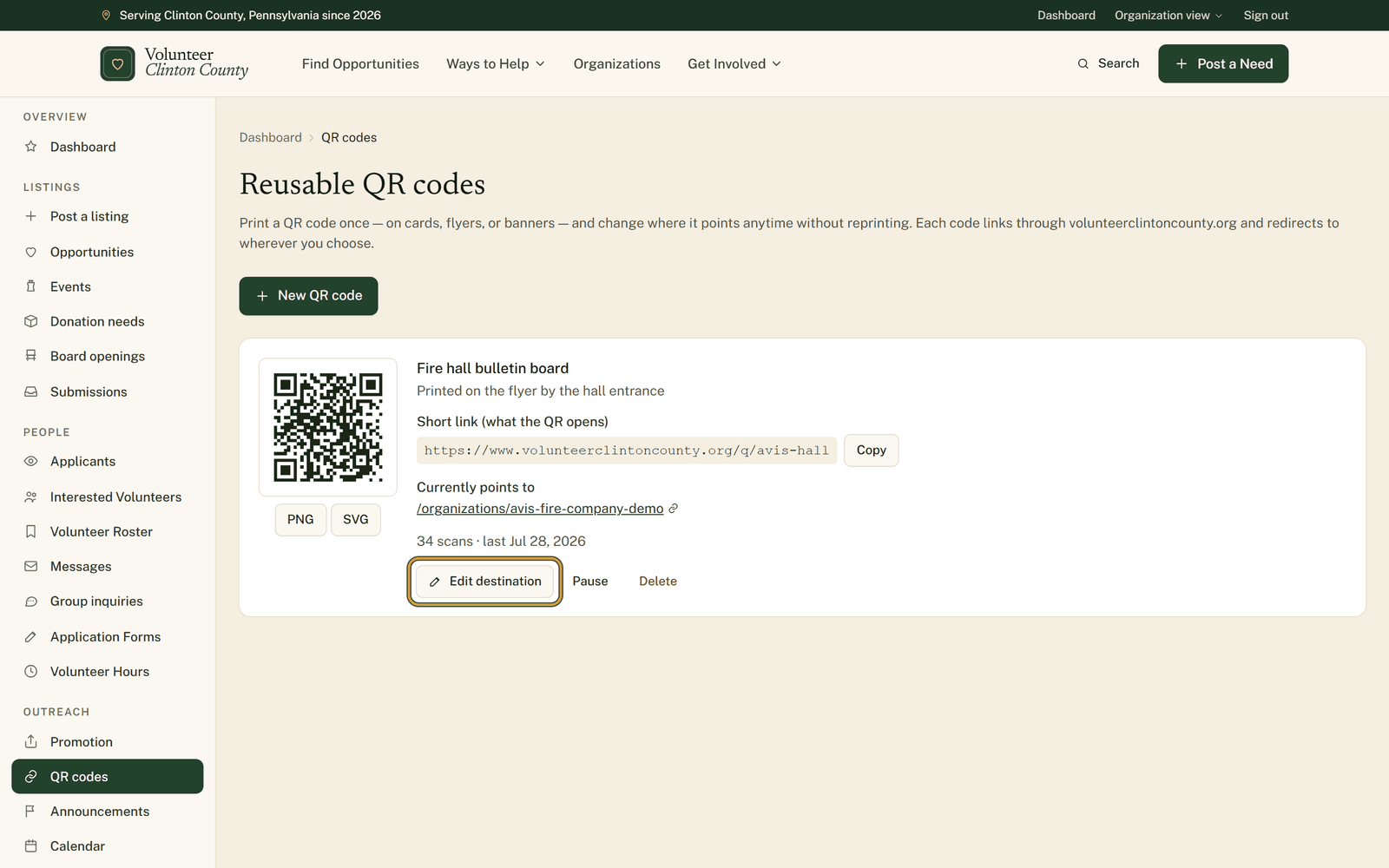Click the magnifier search icon in header
1389x868 pixels.
pyautogui.click(x=1083, y=63)
